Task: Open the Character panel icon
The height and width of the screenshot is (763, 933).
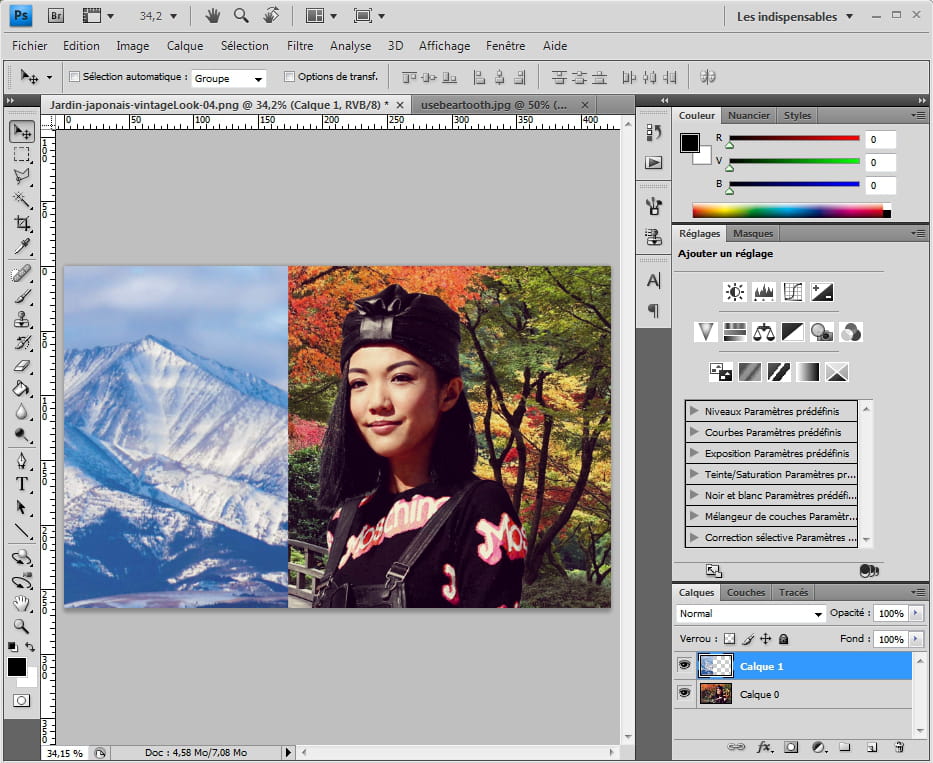Action: point(654,280)
